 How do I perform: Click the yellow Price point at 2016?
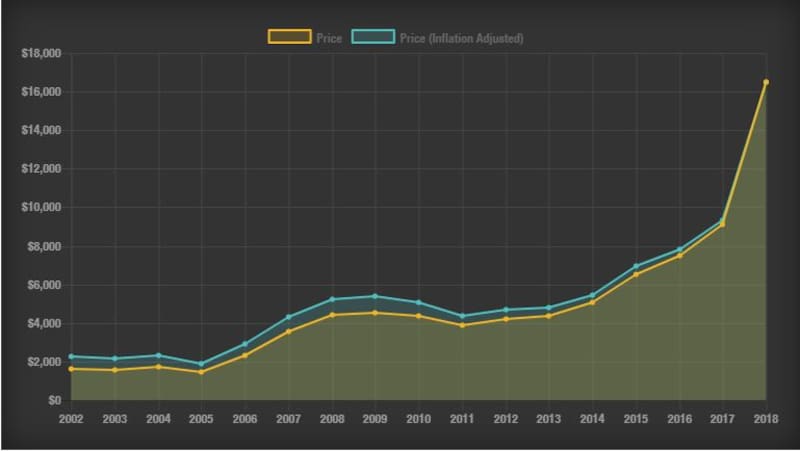coord(679,256)
